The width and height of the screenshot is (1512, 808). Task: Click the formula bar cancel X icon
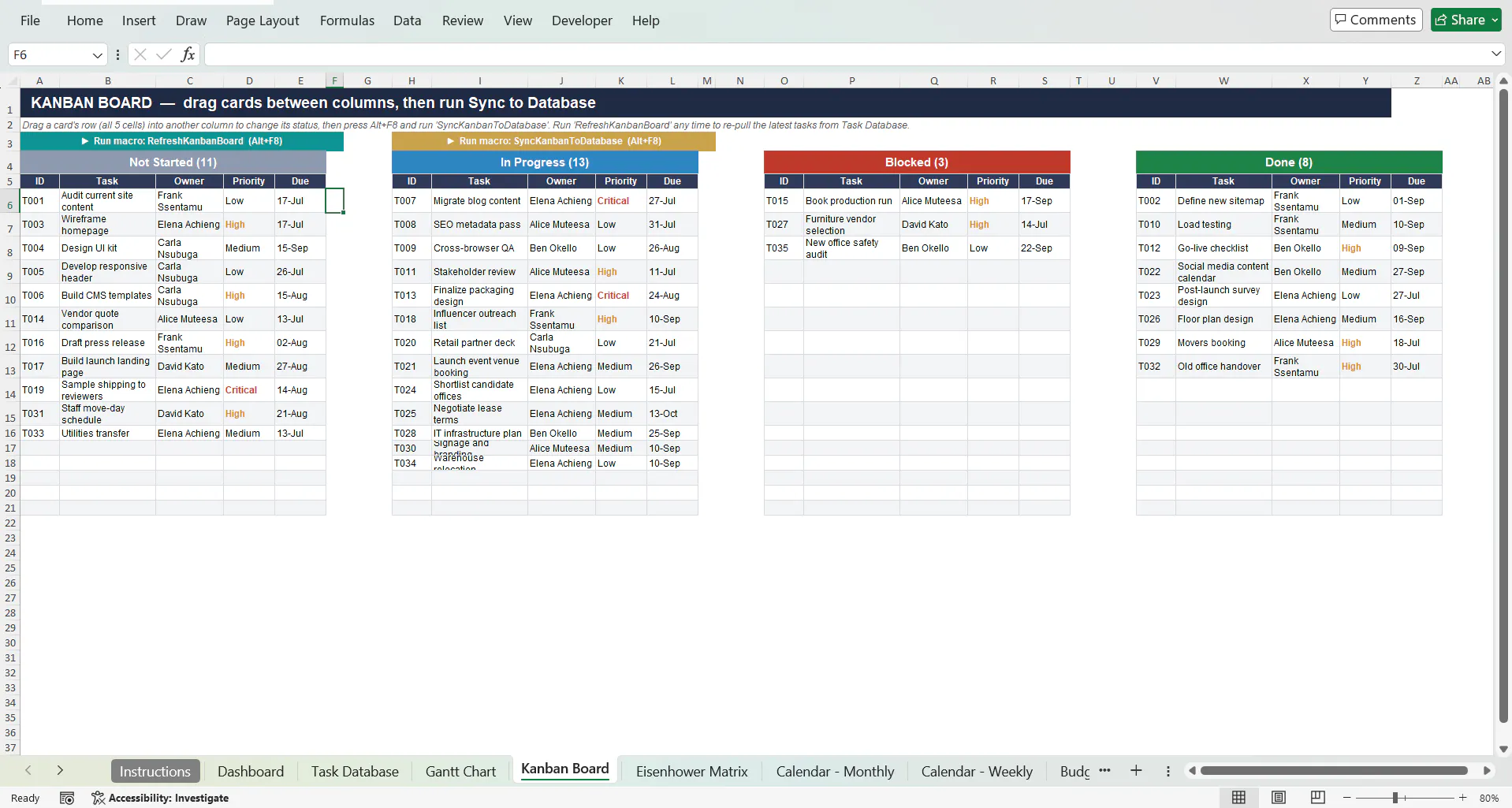140,54
